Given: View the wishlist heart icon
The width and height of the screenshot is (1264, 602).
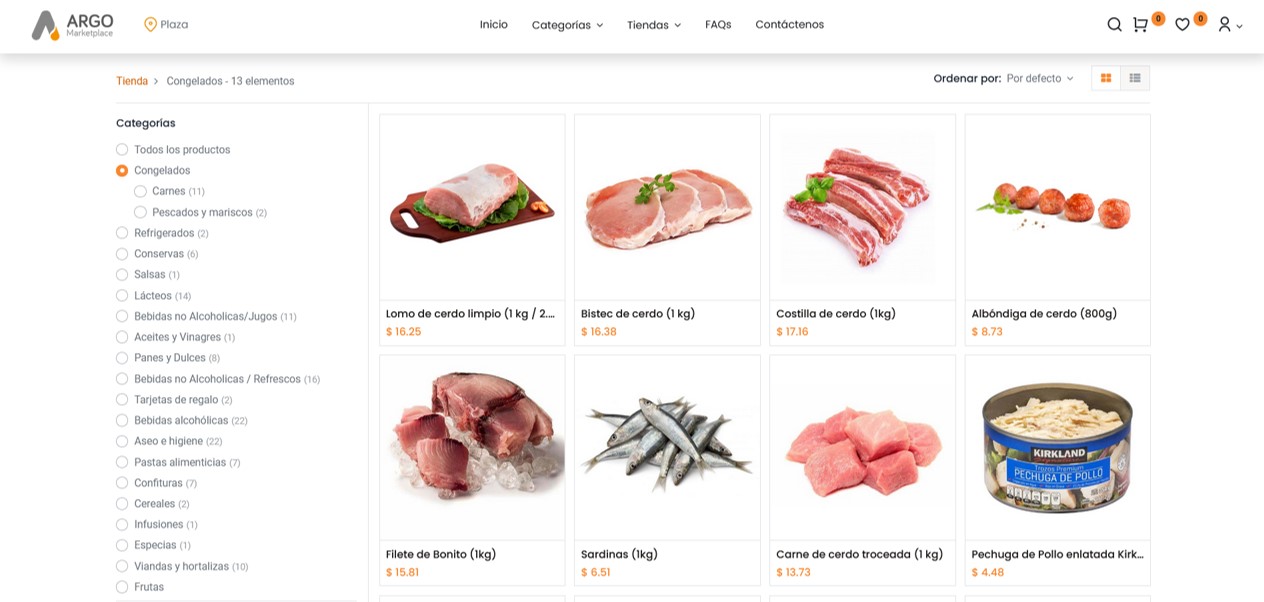Looking at the screenshot, I should (x=1181, y=24).
